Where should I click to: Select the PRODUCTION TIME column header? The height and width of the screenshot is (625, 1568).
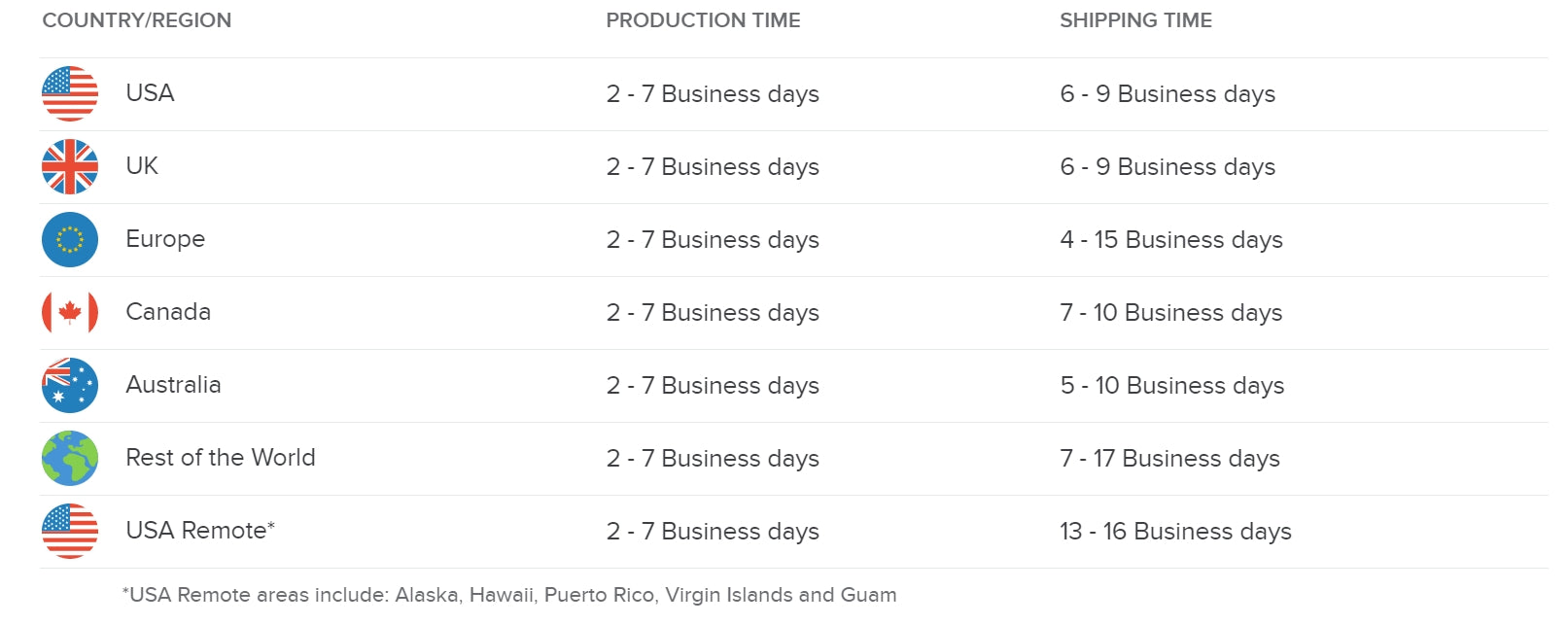703,20
